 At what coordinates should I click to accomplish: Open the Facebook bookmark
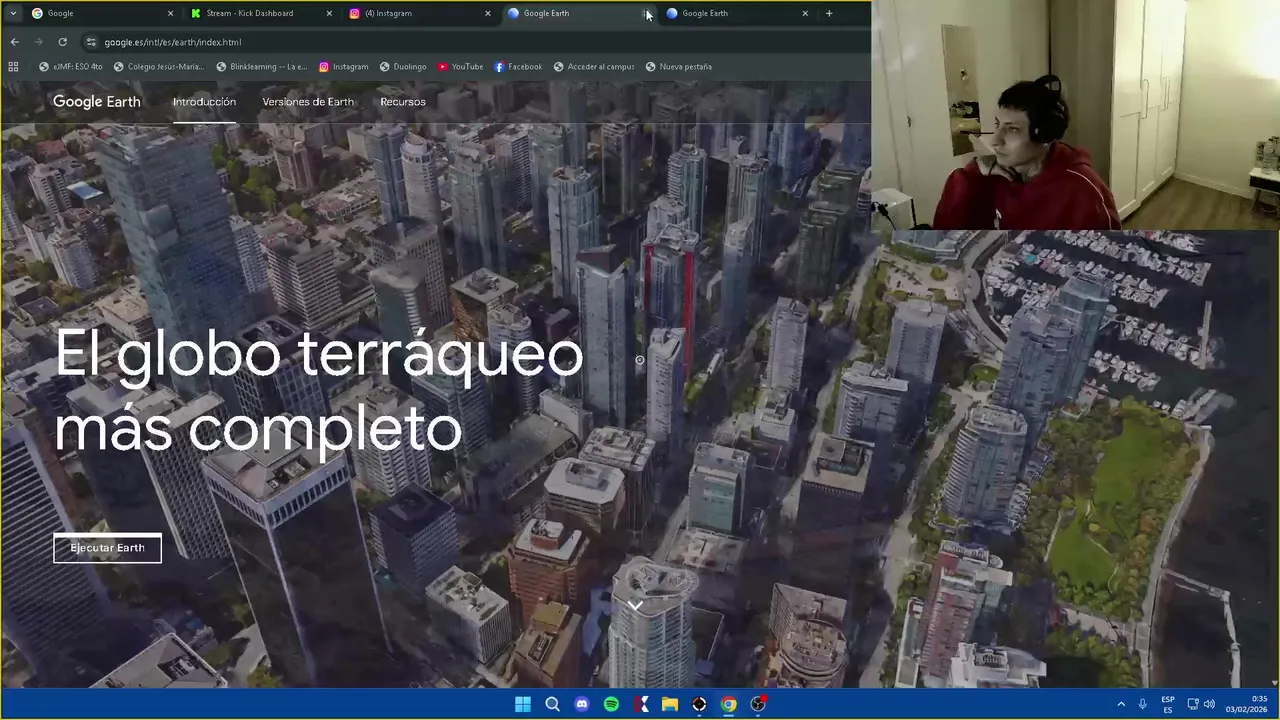tap(518, 66)
